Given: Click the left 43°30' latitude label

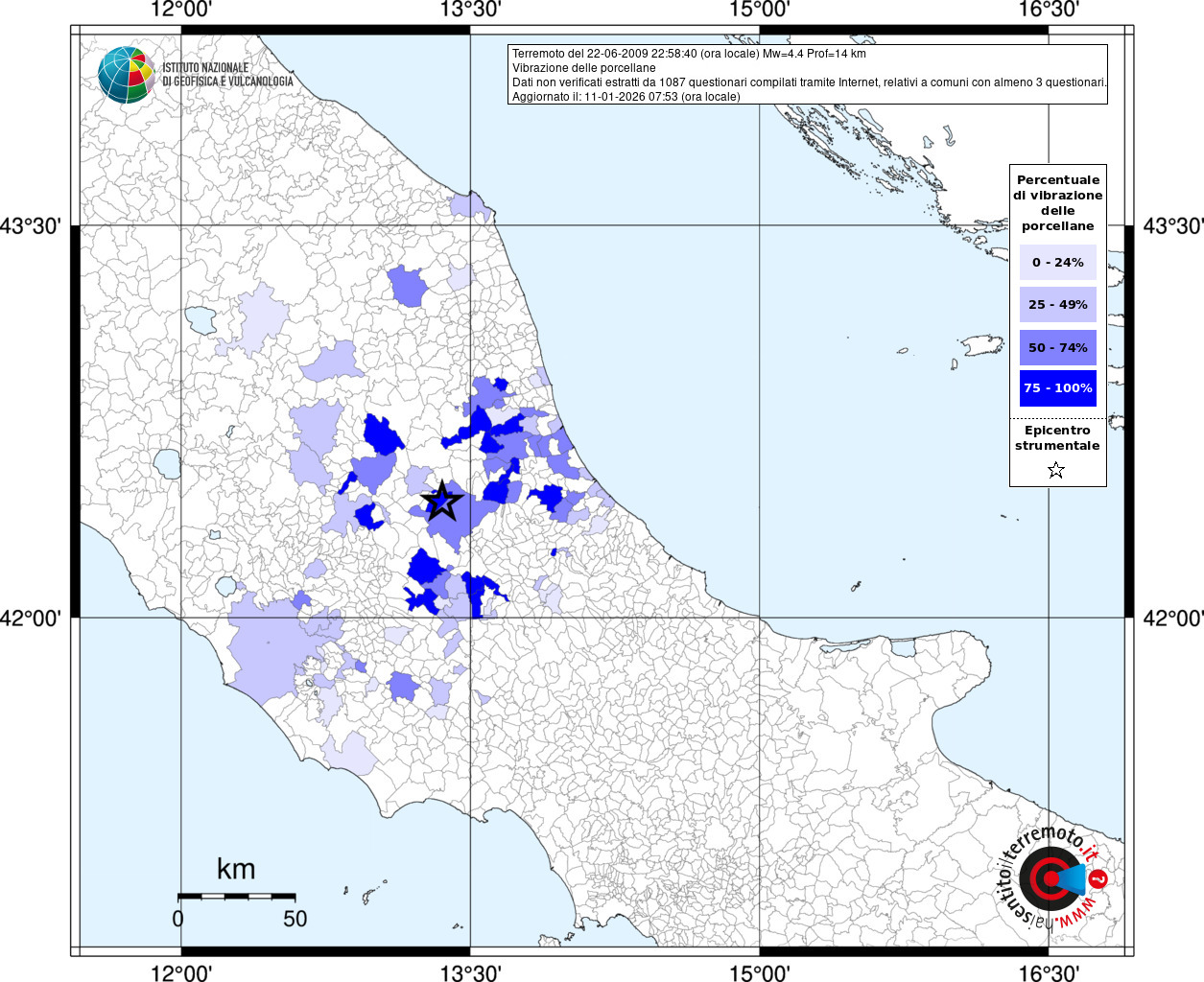Looking at the screenshot, I should [x=31, y=226].
